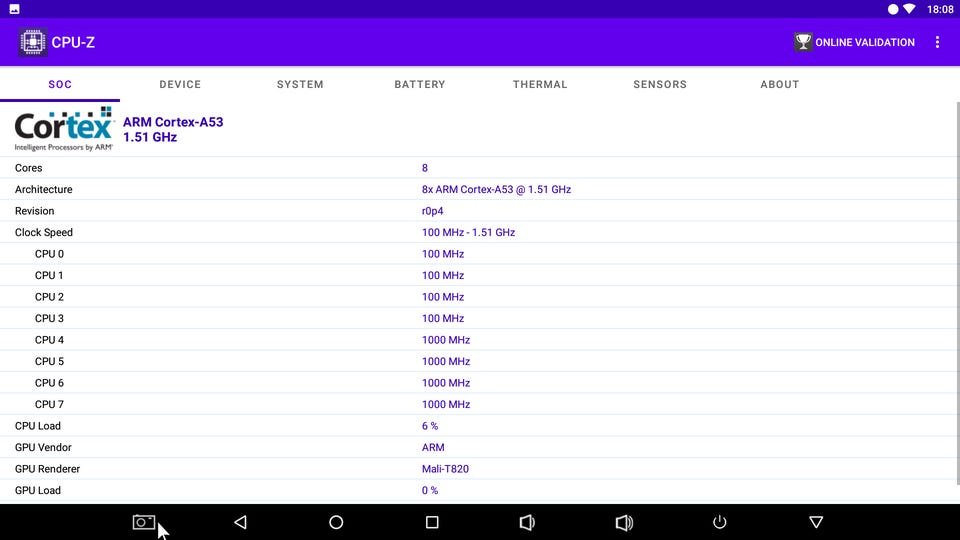Viewport: 960px width, 540px height.
Task: Select the Clock Speed row label
Action: point(43,232)
